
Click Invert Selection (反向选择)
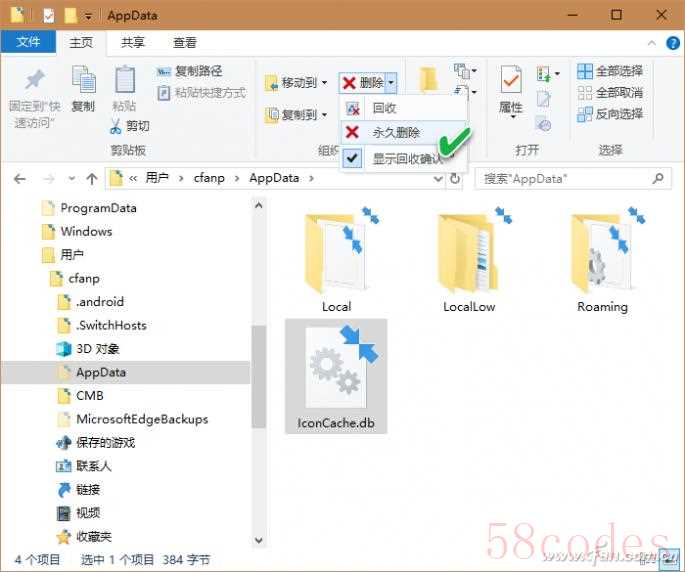point(610,114)
